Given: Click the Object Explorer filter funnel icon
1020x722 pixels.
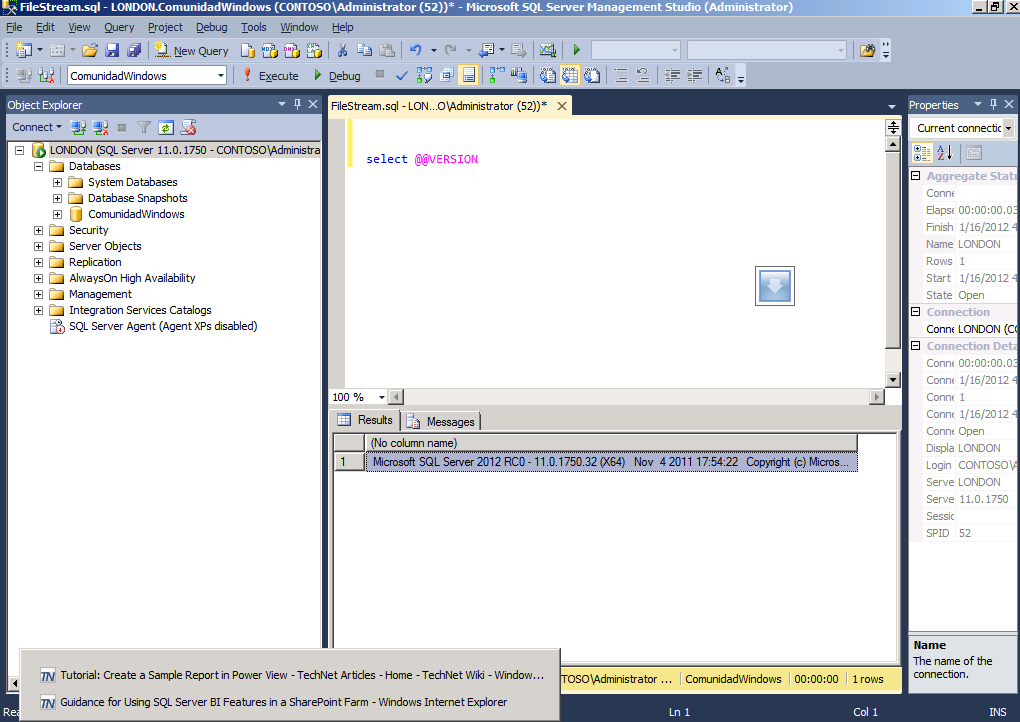Looking at the screenshot, I should tap(144, 127).
